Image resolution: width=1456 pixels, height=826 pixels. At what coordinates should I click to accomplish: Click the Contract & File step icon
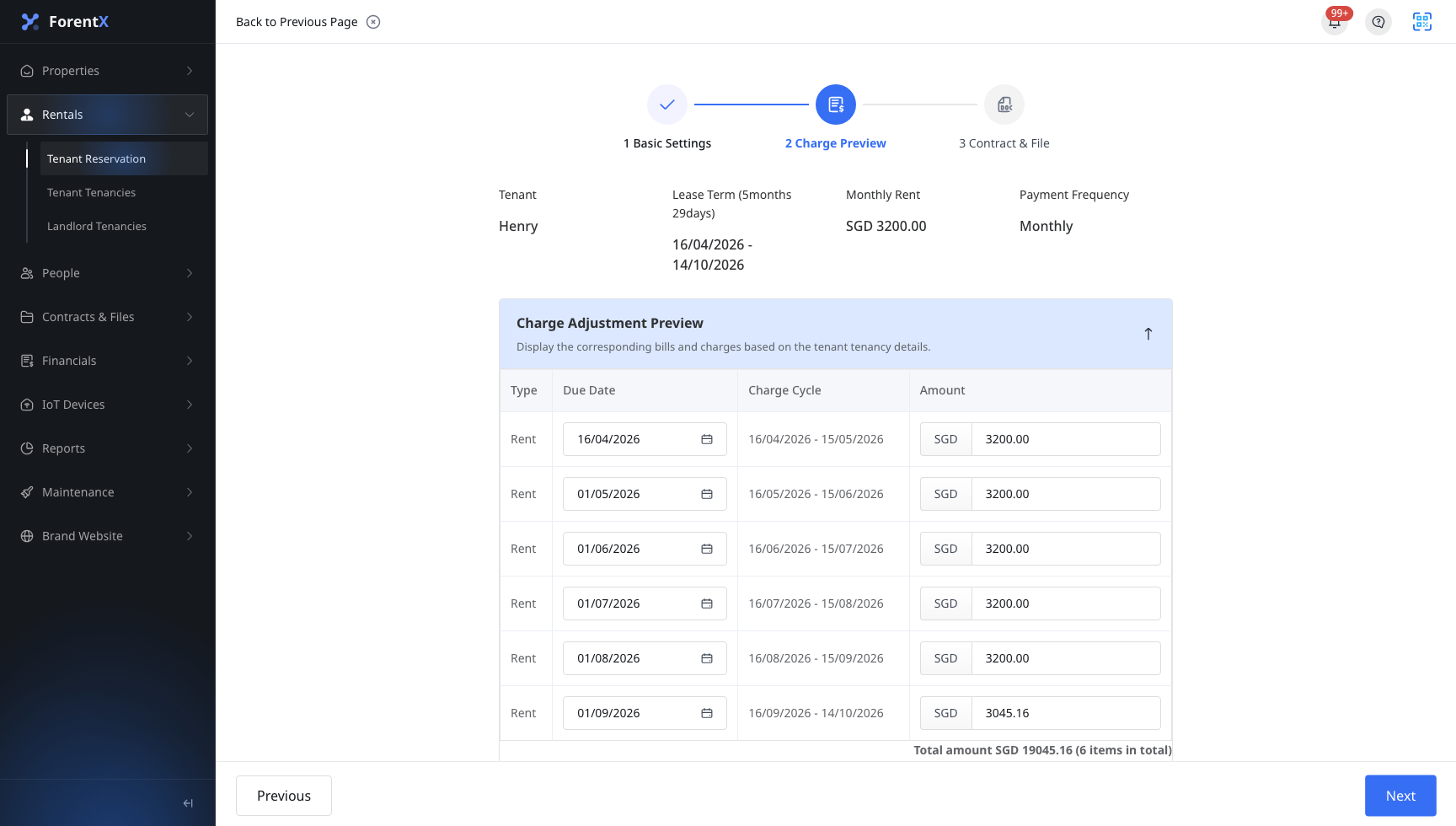pyautogui.click(x=1004, y=105)
